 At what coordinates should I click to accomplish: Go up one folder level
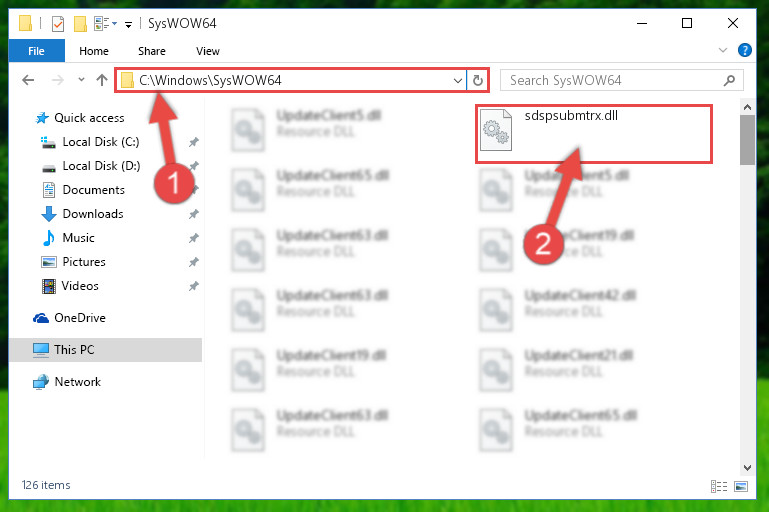(102, 80)
